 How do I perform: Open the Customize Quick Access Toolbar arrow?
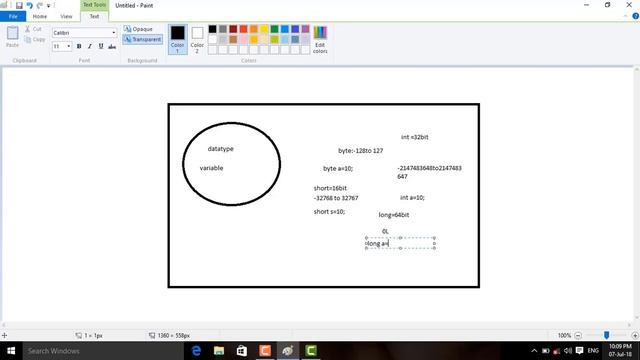(48, 6)
